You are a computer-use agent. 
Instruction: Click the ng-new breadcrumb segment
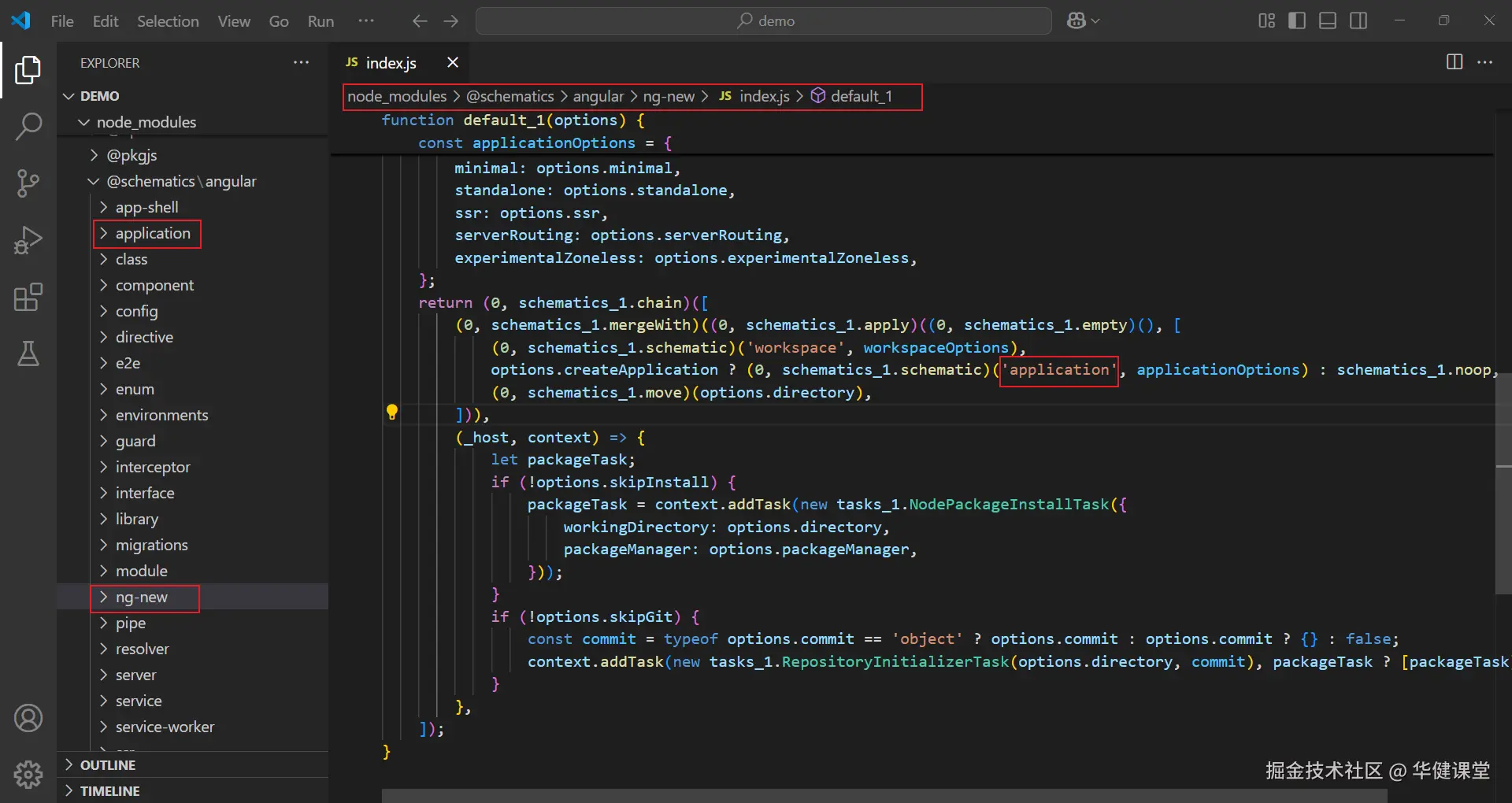669,96
